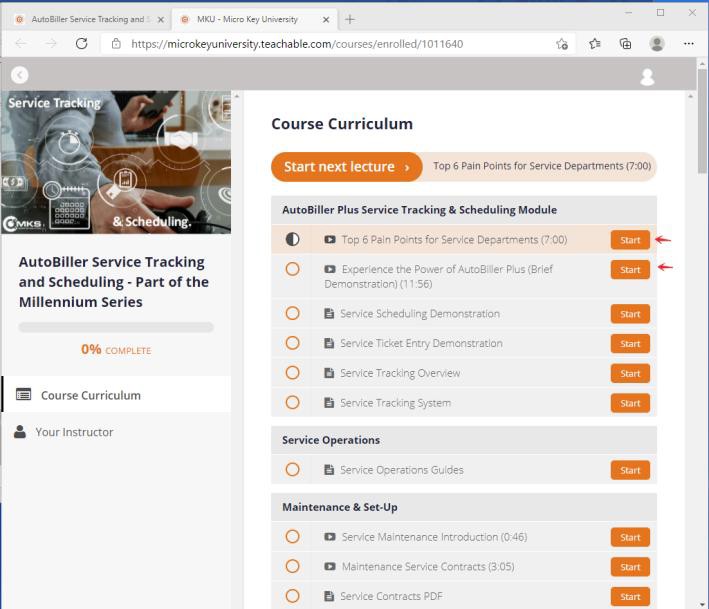Open the browser favorites star icon
This screenshot has width=709, height=609.
[595, 44]
